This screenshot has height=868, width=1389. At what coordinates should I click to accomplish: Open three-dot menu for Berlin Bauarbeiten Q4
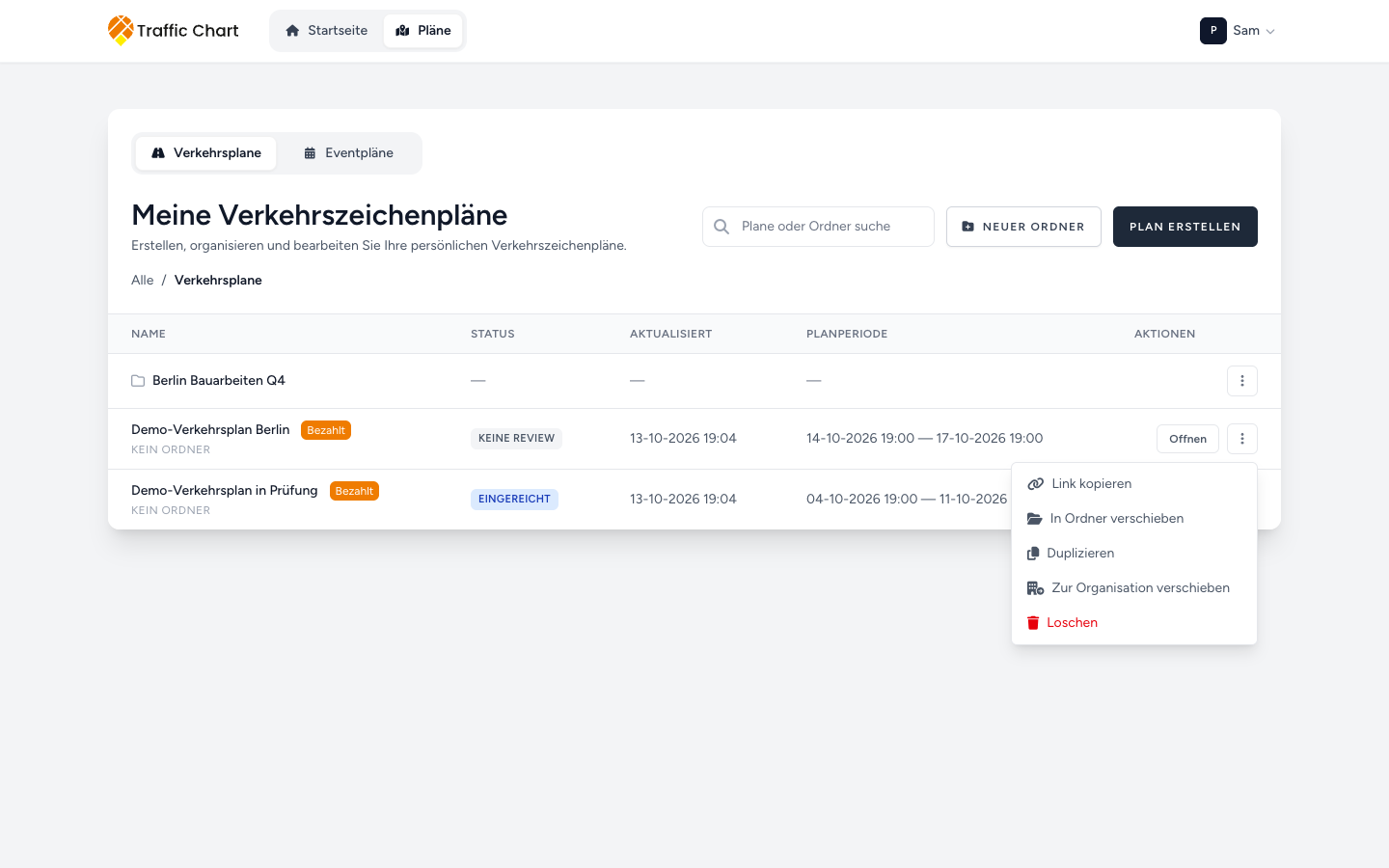click(x=1242, y=381)
